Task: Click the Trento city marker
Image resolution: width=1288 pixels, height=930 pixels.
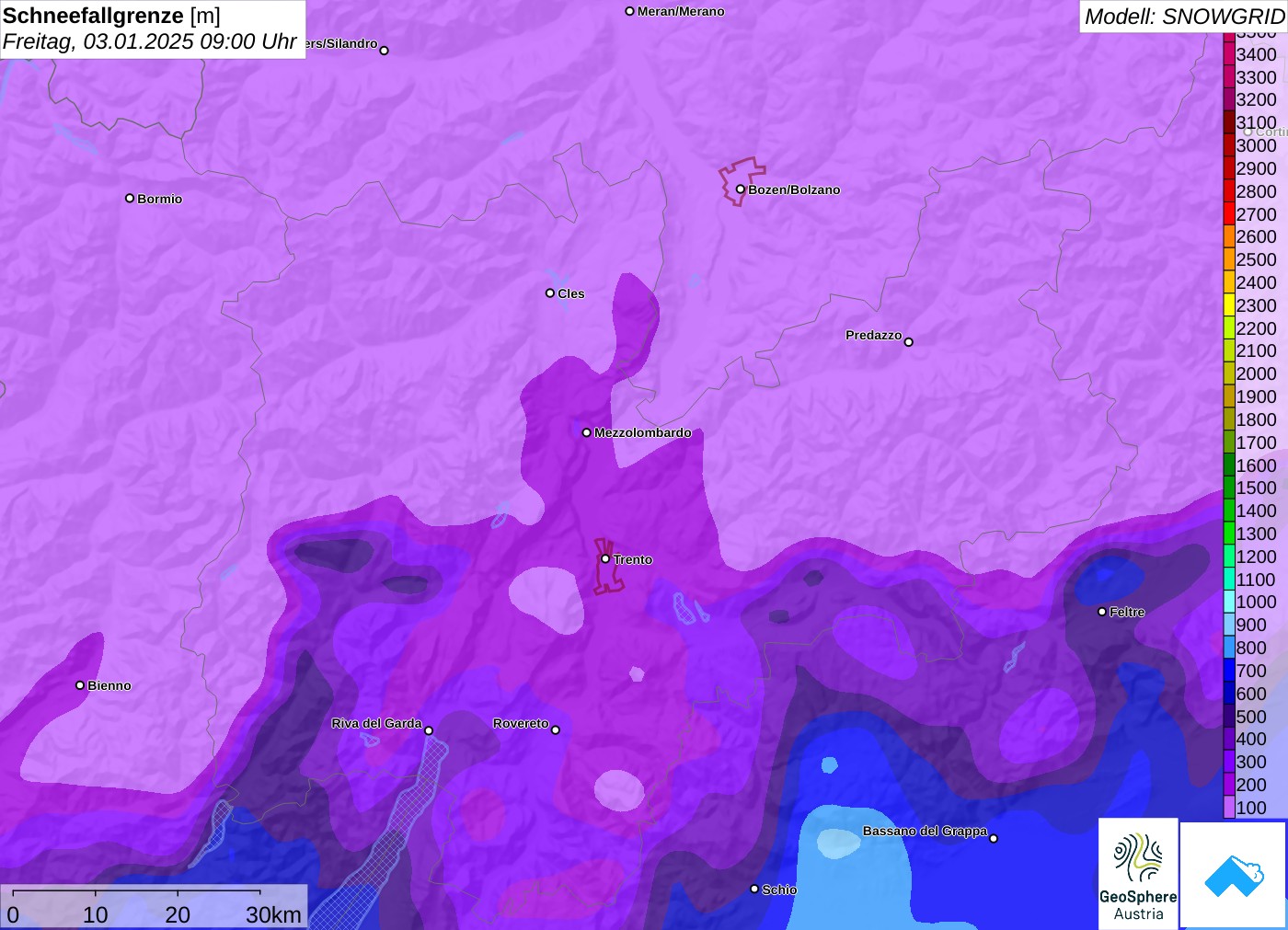Action: coord(605,559)
